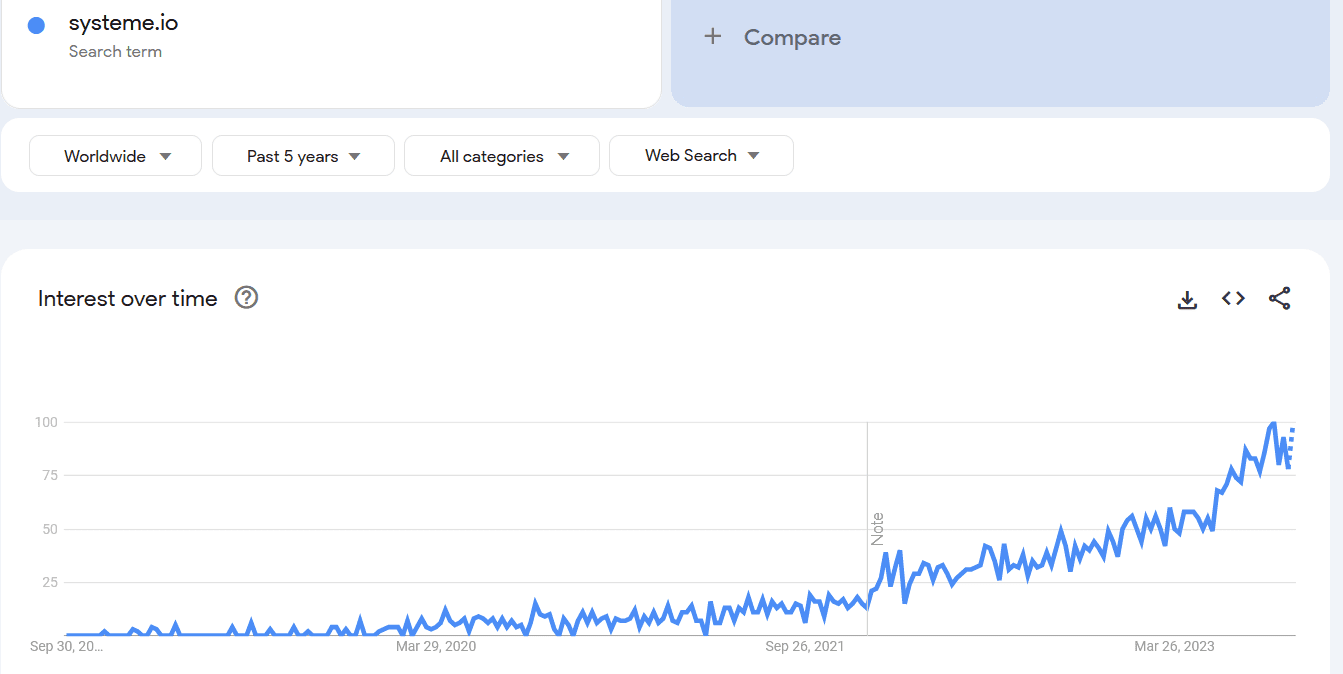
Task: Click the share icon on the chart
Action: (x=1279, y=298)
